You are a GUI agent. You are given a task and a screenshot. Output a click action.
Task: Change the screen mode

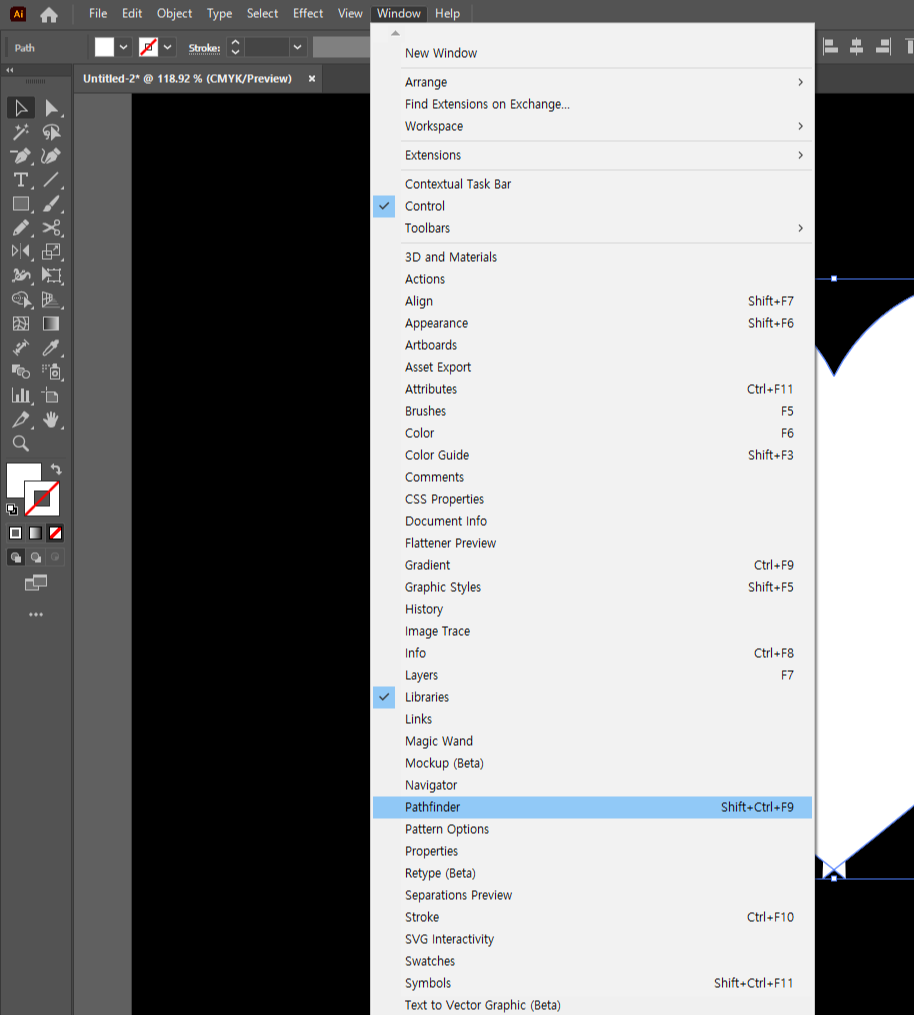[x=36, y=583]
